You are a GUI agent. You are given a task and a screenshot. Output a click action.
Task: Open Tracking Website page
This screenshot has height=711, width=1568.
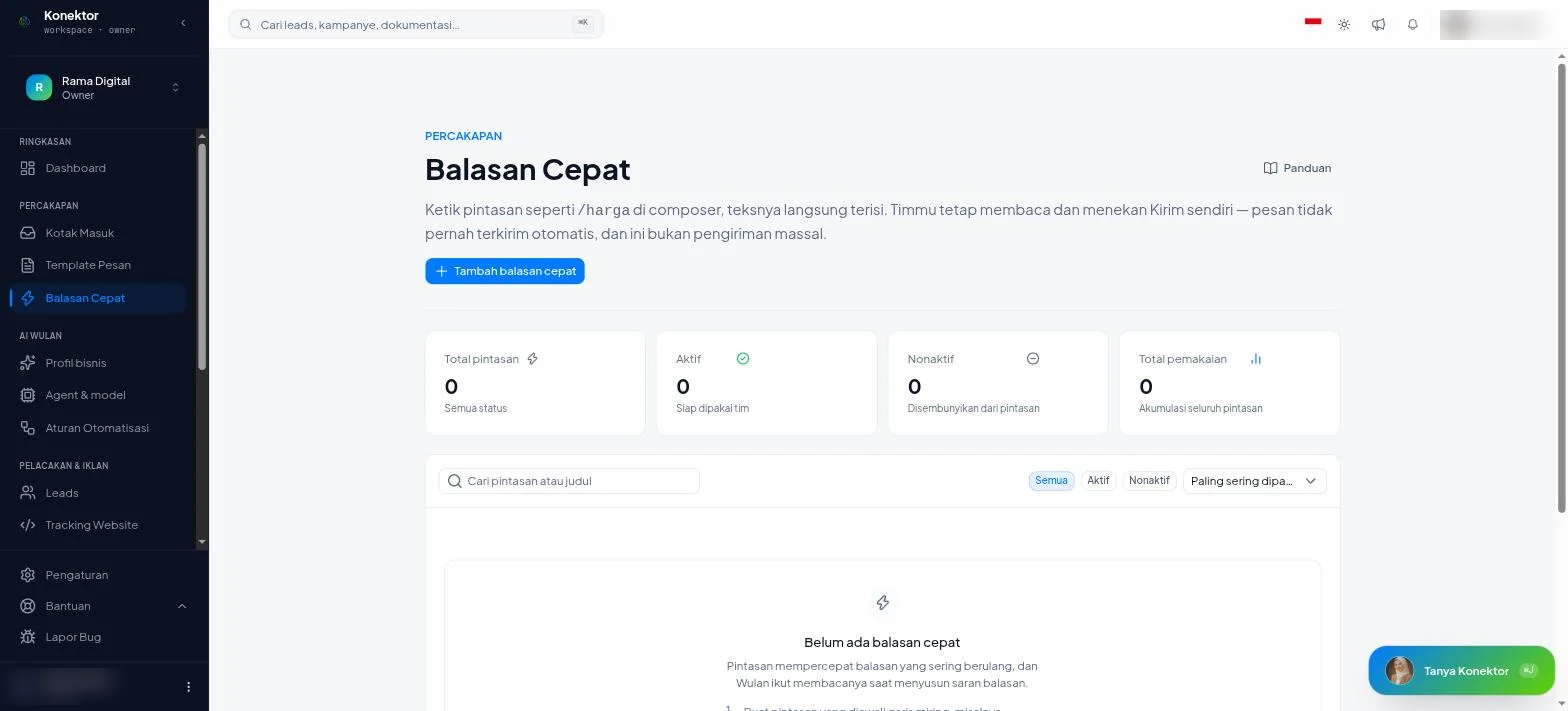(98, 525)
